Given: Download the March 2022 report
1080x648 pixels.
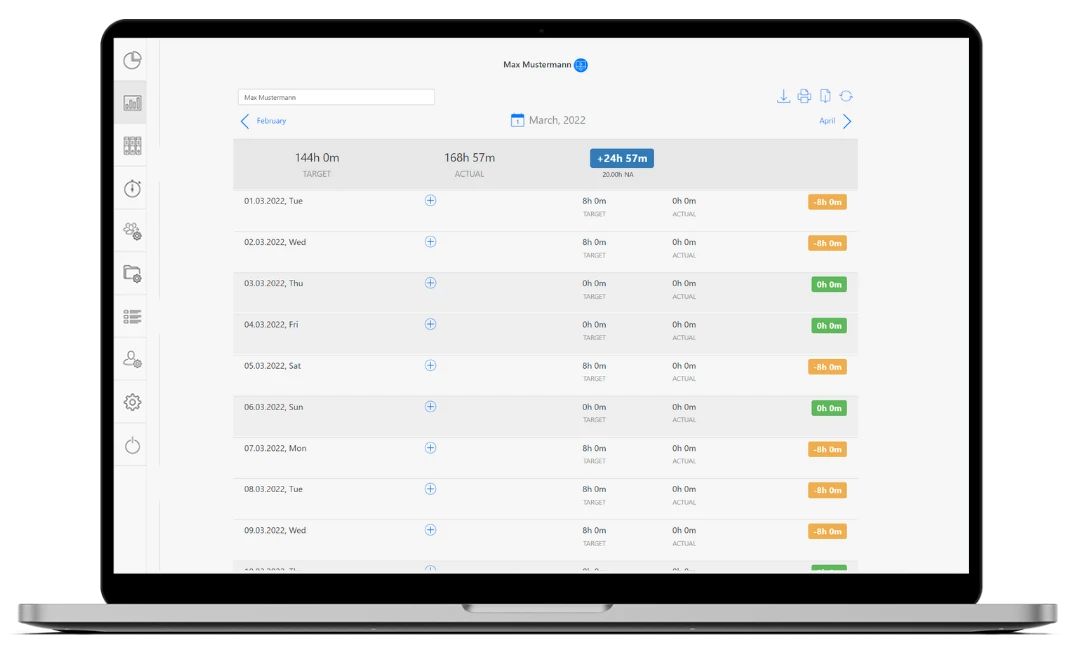Looking at the screenshot, I should coord(783,95).
